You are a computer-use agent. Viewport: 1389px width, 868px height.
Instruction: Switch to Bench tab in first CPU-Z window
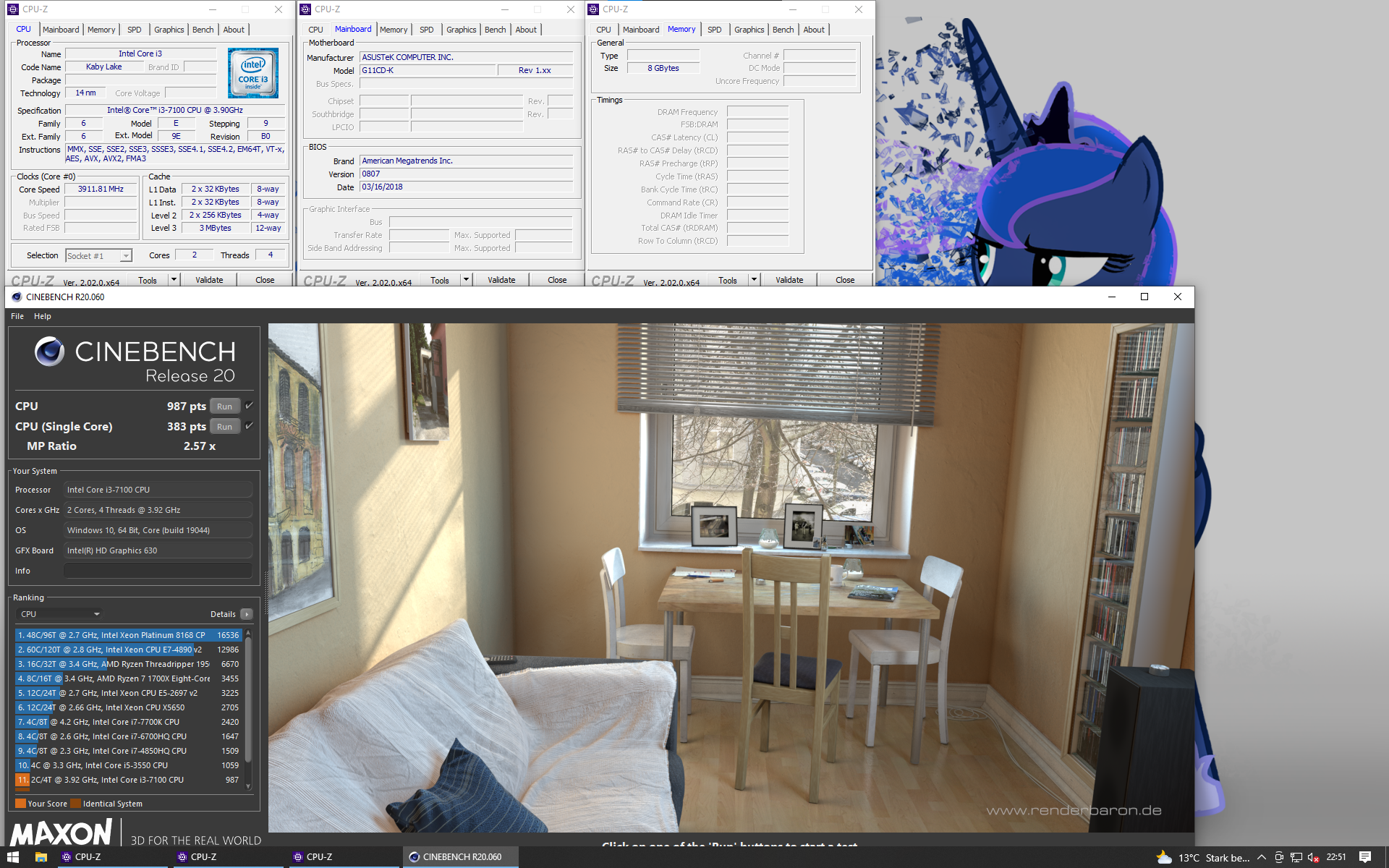(x=203, y=30)
